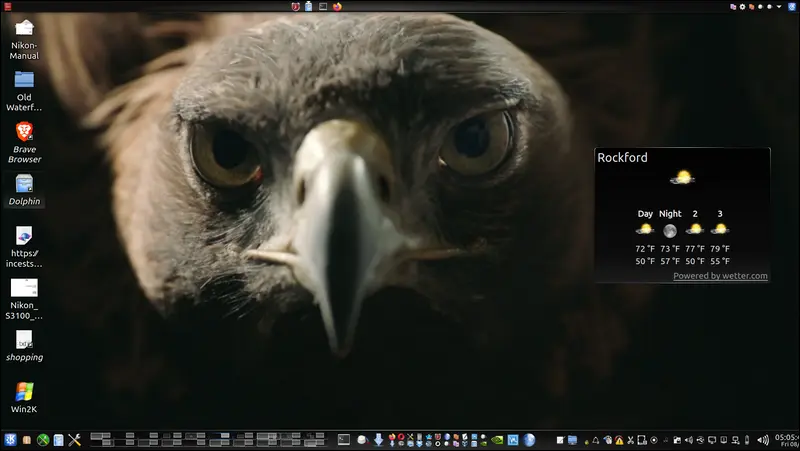800x451 pixels.
Task: Open the shopping text file icon
Action: coord(24,346)
